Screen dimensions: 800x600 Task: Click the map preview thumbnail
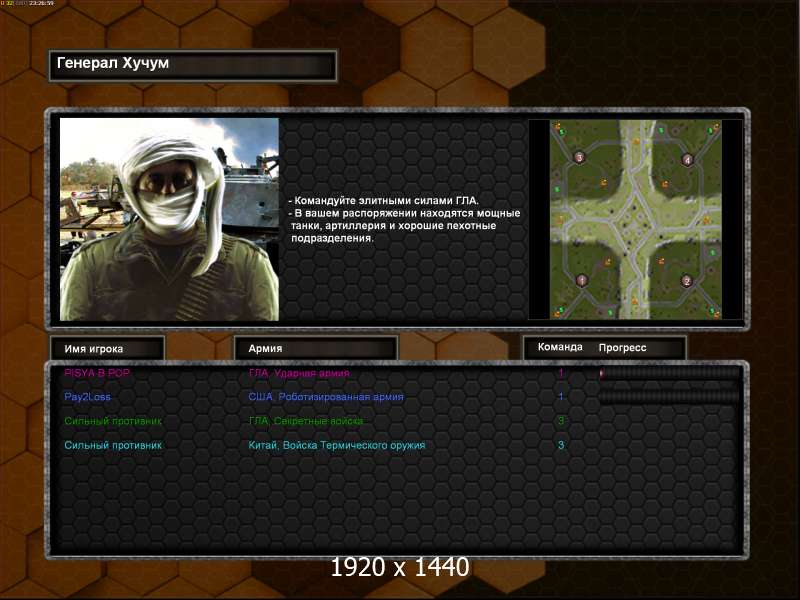coord(636,219)
